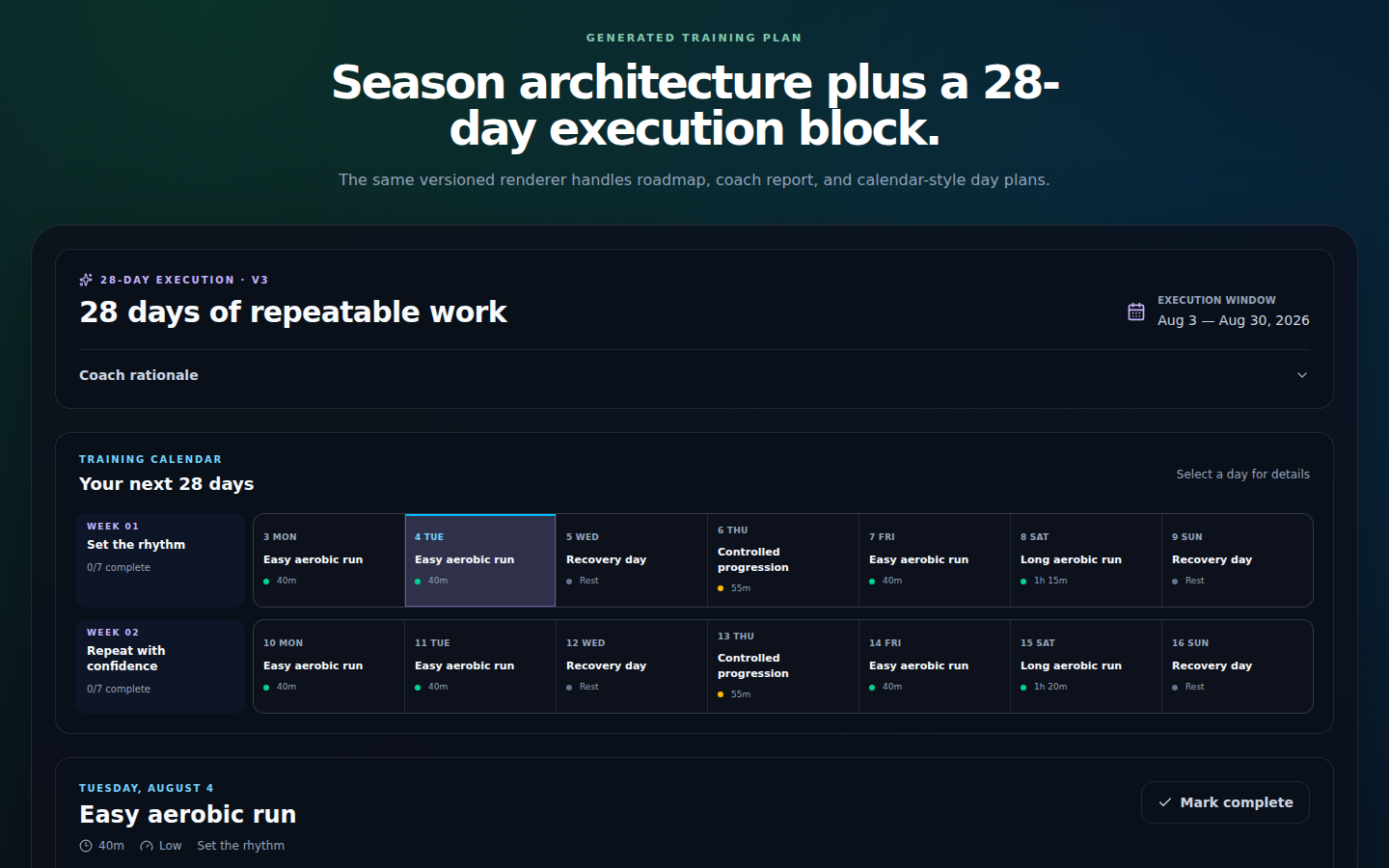
Task: Mark the Tuesday workout as complete
Action: point(1225,802)
